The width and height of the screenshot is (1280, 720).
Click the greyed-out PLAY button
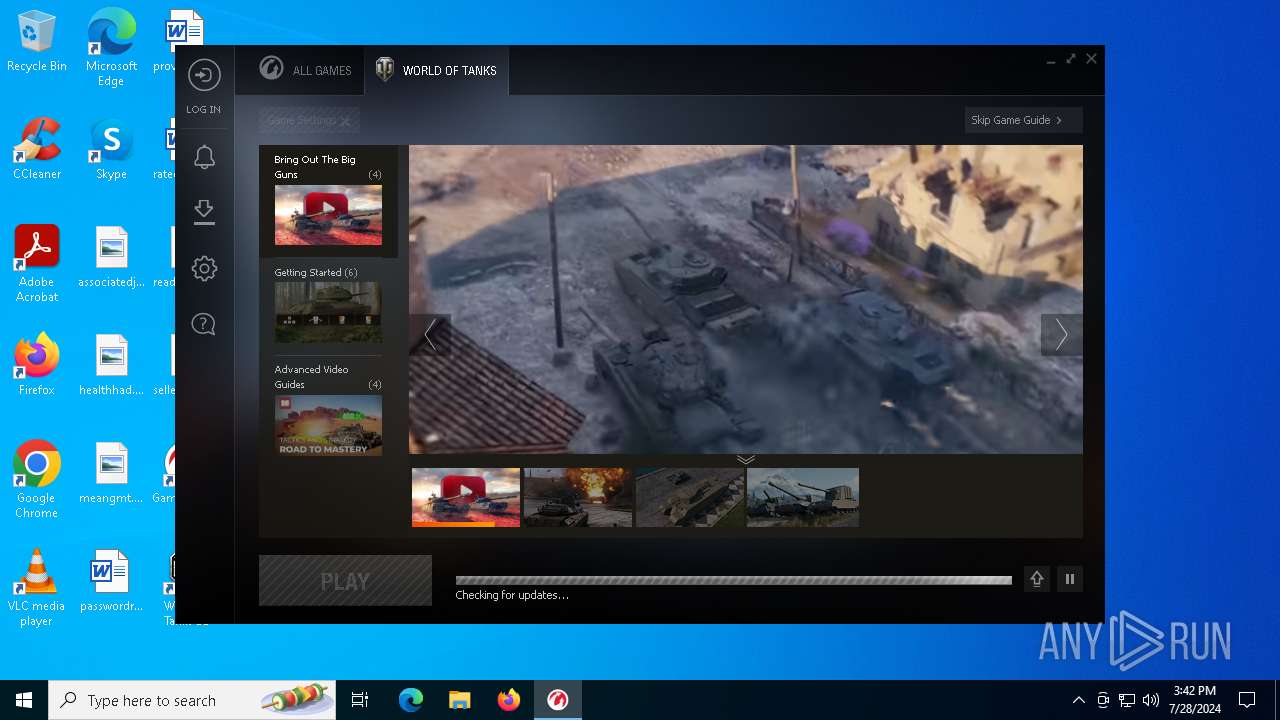345,581
